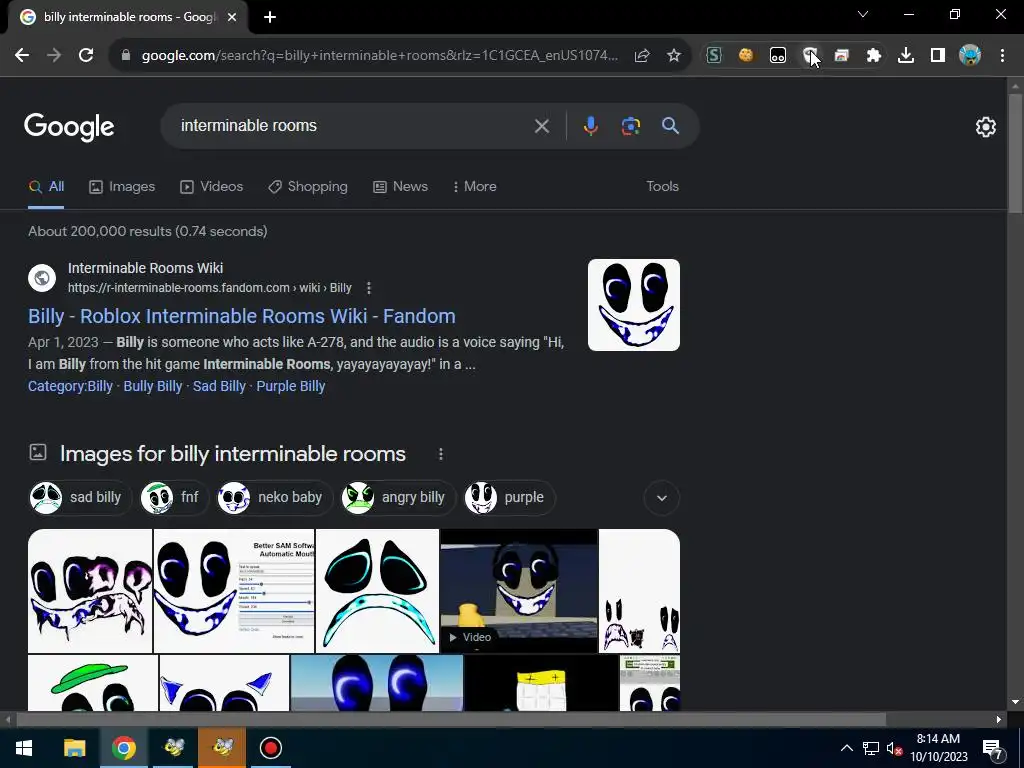1024x768 pixels.
Task: Open File Explorer from the taskbar
Action: [x=74, y=748]
